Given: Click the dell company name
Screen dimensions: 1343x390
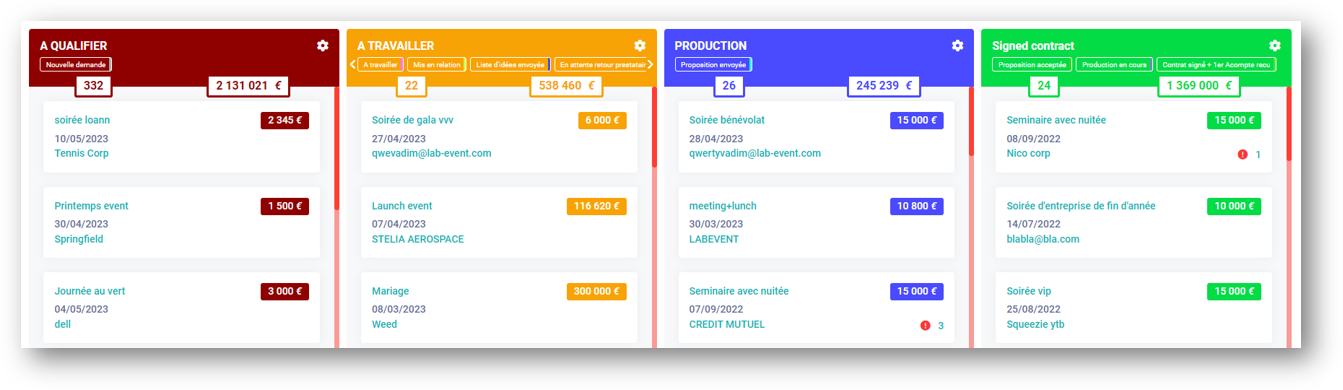Looking at the screenshot, I should pyautogui.click(x=63, y=325).
